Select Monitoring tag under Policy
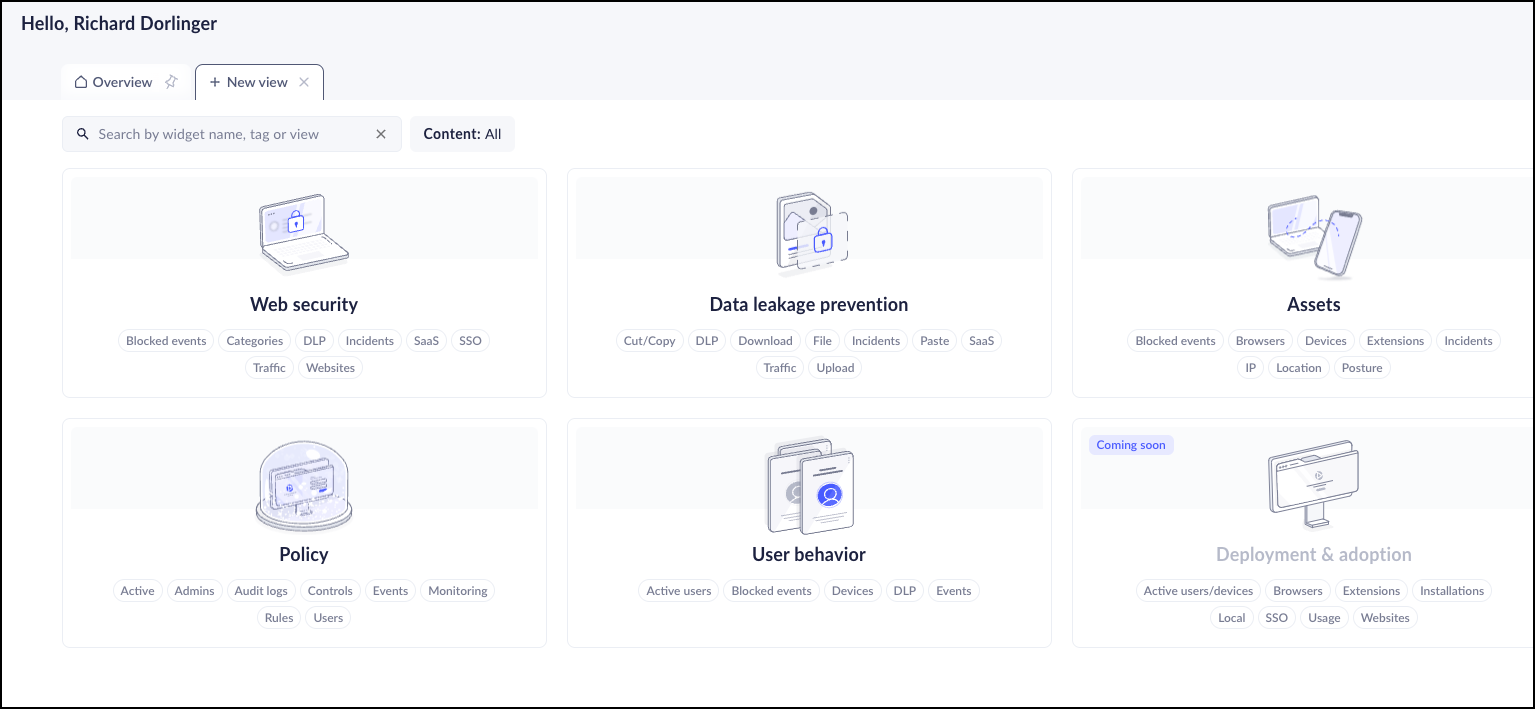The height and width of the screenshot is (709, 1535). click(x=458, y=591)
